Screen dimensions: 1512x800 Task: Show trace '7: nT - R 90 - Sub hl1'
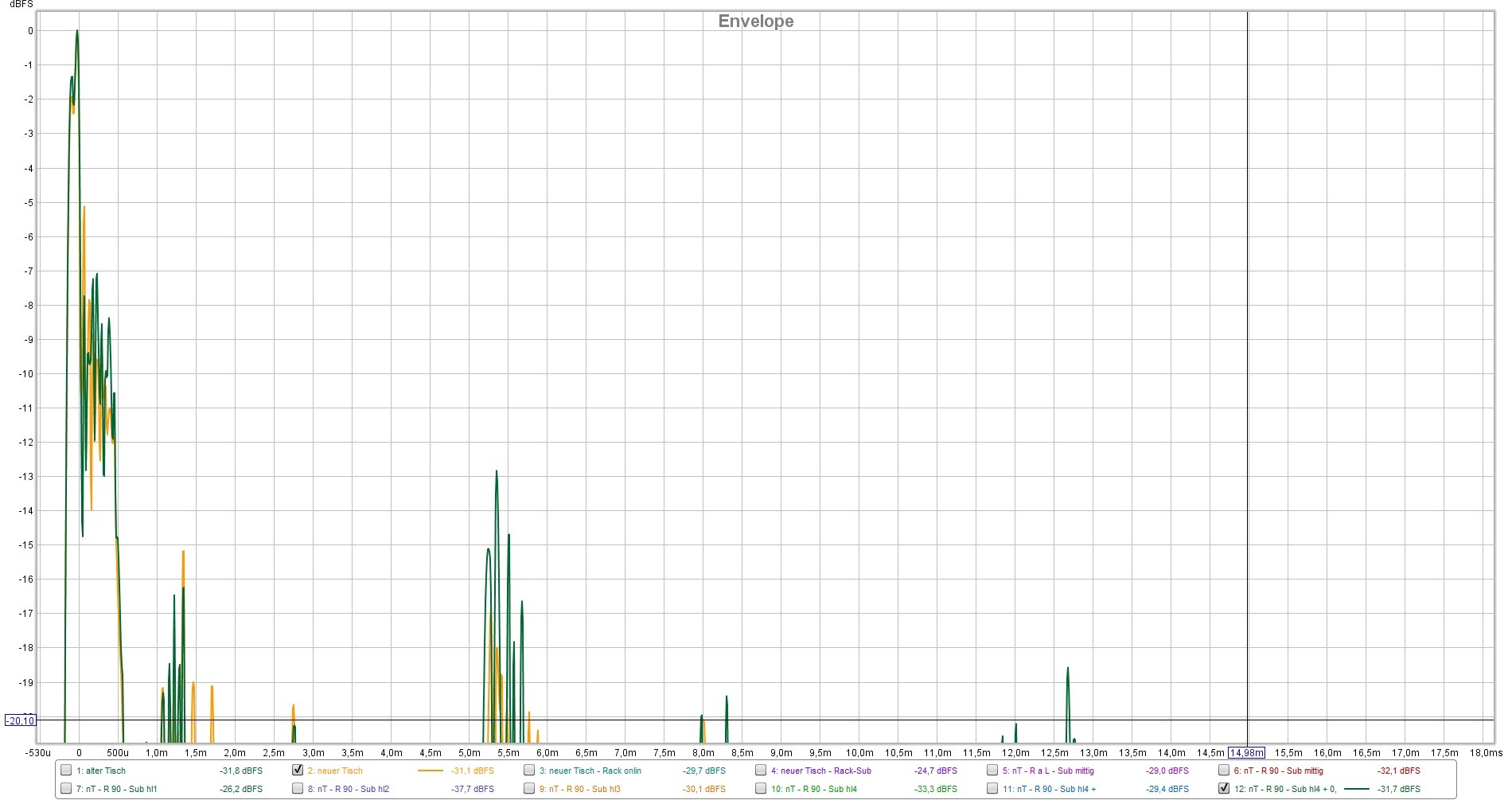coord(66,789)
